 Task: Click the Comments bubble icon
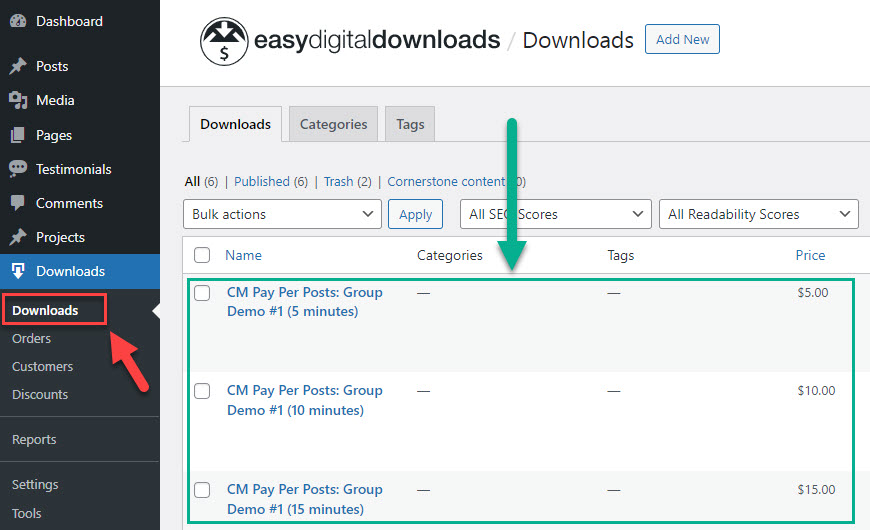pos(18,203)
